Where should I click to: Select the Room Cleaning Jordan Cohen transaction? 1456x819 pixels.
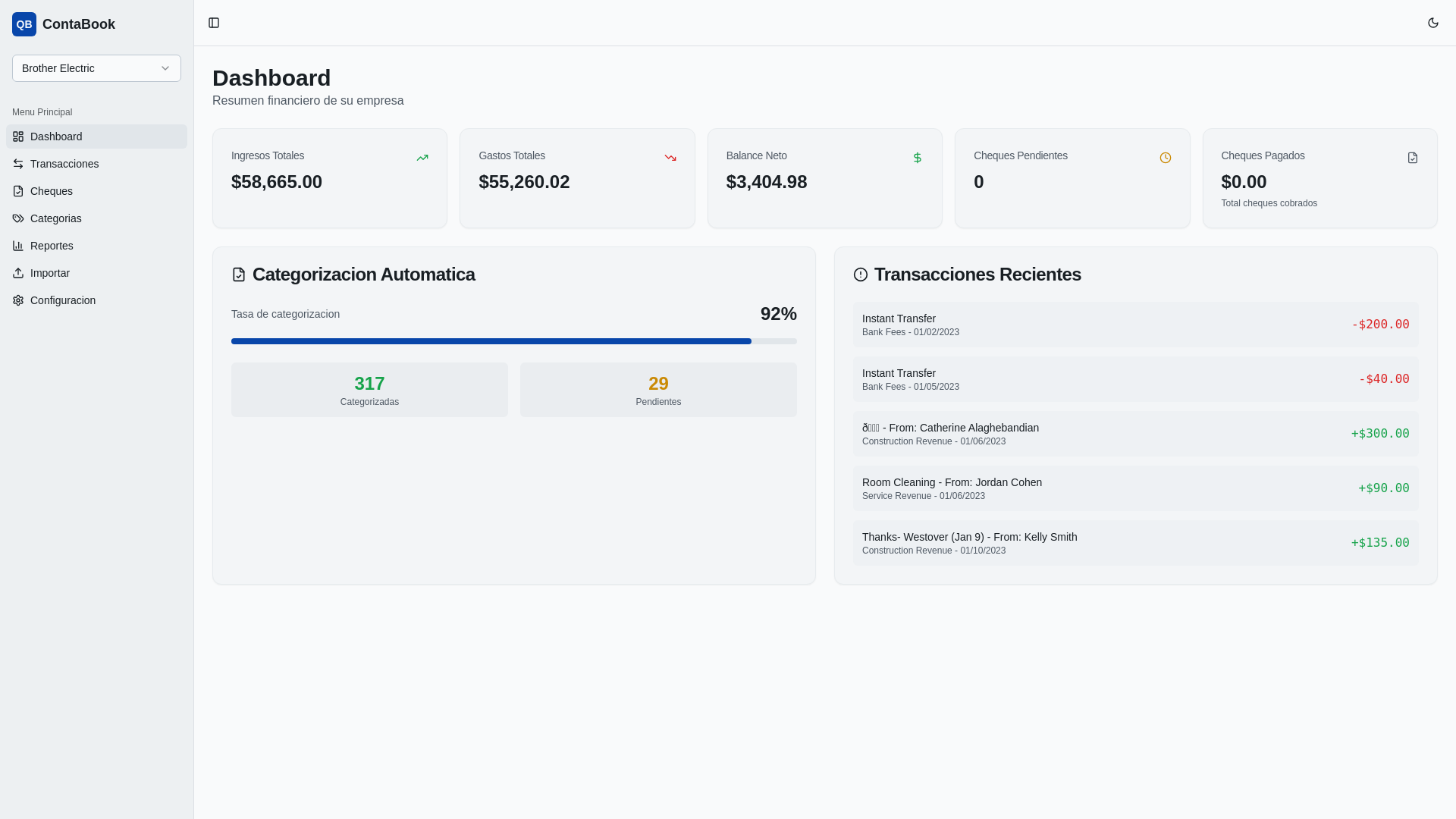pyautogui.click(x=1135, y=488)
